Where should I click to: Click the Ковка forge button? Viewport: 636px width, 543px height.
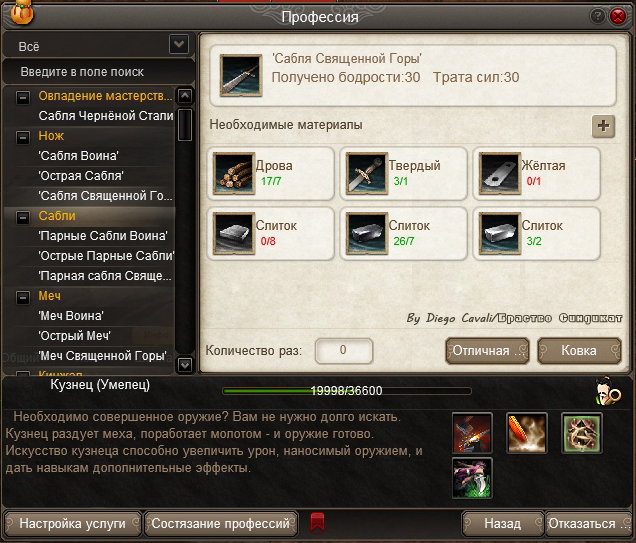(x=579, y=350)
